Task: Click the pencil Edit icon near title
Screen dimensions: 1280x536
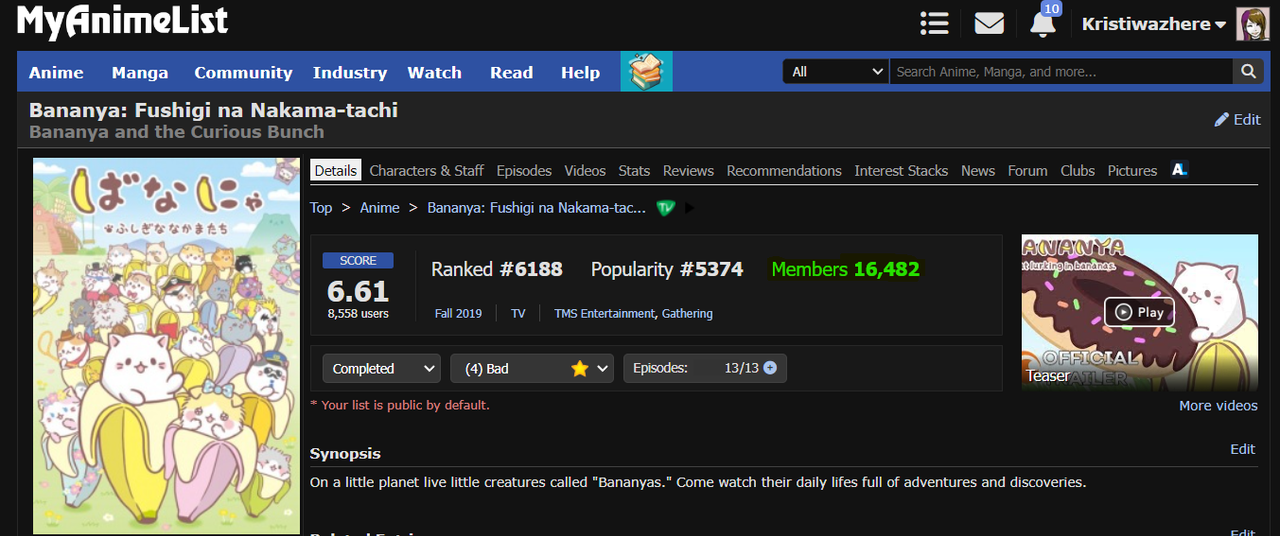Action: 1221,119
